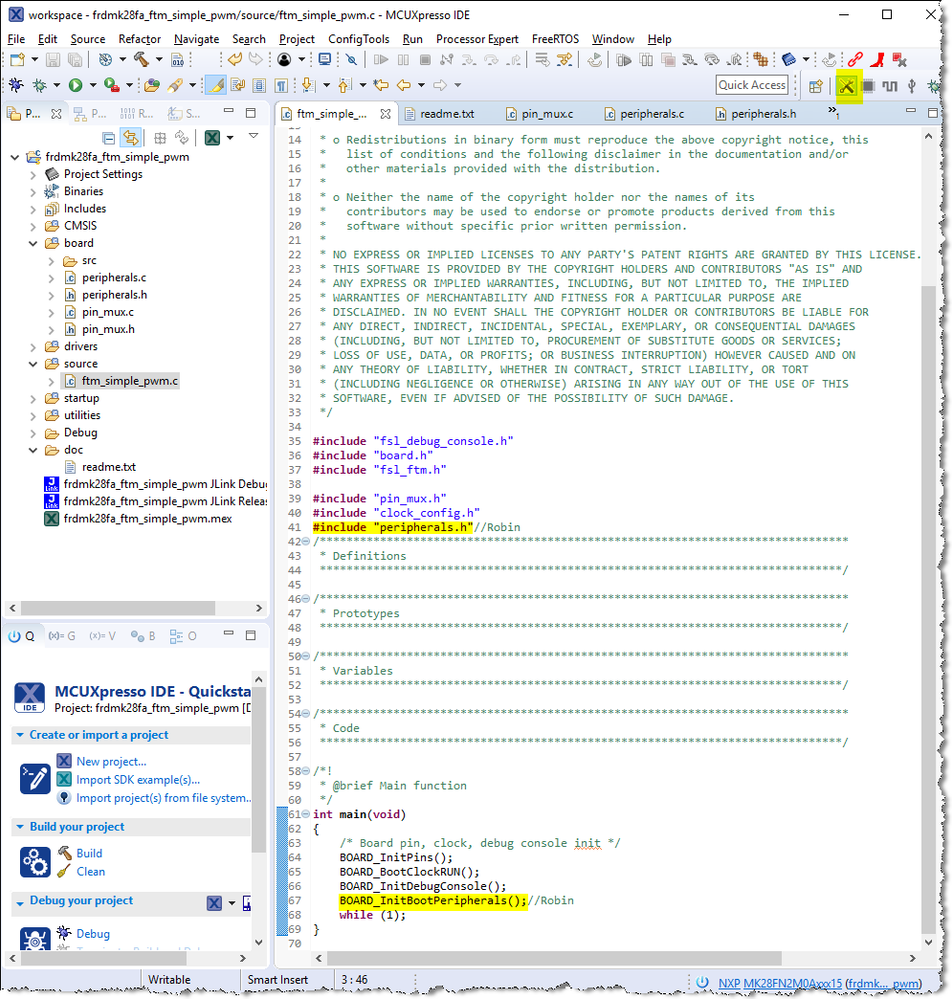Open dropdown arrow next to Run button
The height and width of the screenshot is (999, 952).
coord(92,85)
